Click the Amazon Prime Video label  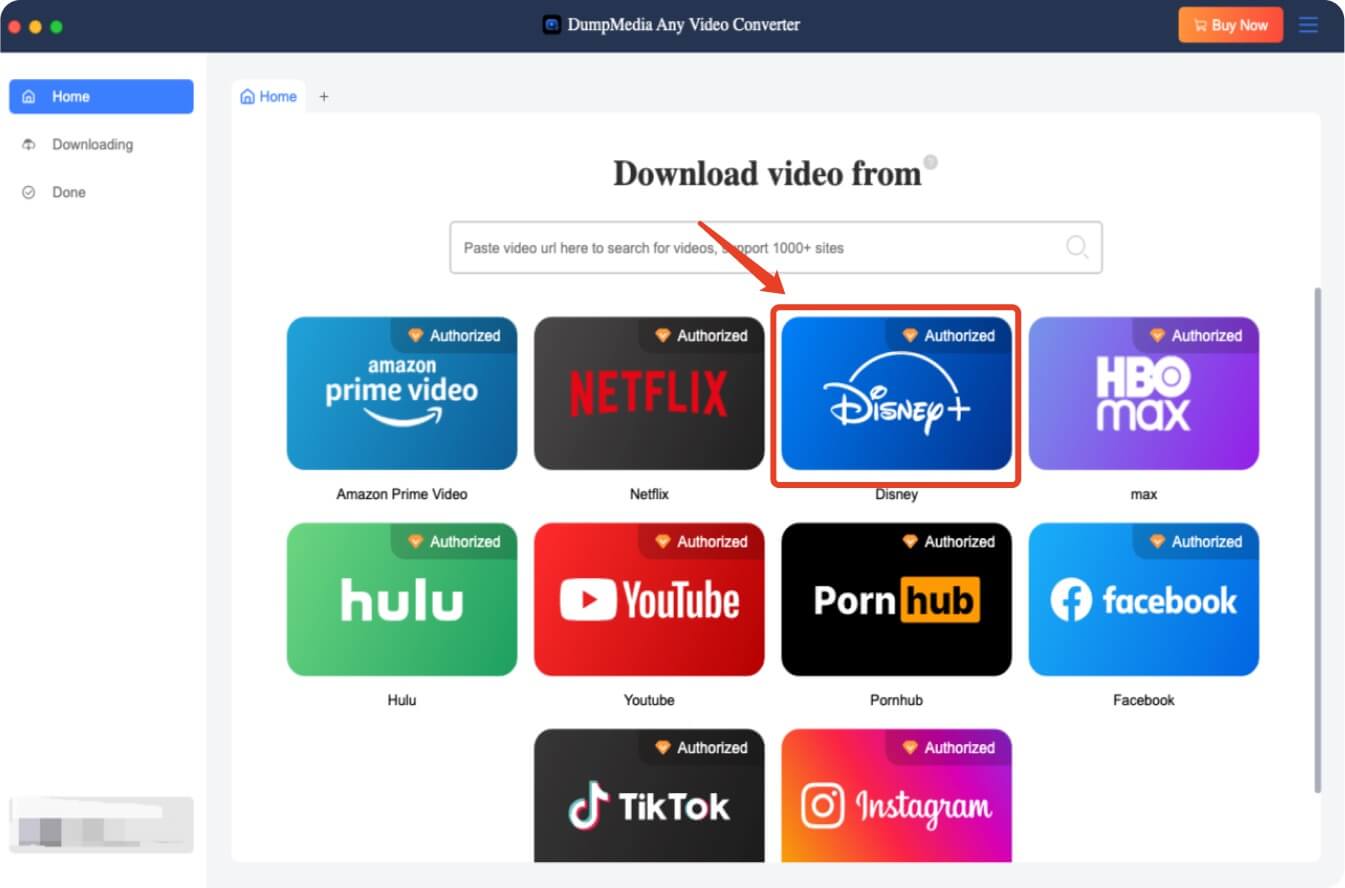pyautogui.click(x=402, y=494)
